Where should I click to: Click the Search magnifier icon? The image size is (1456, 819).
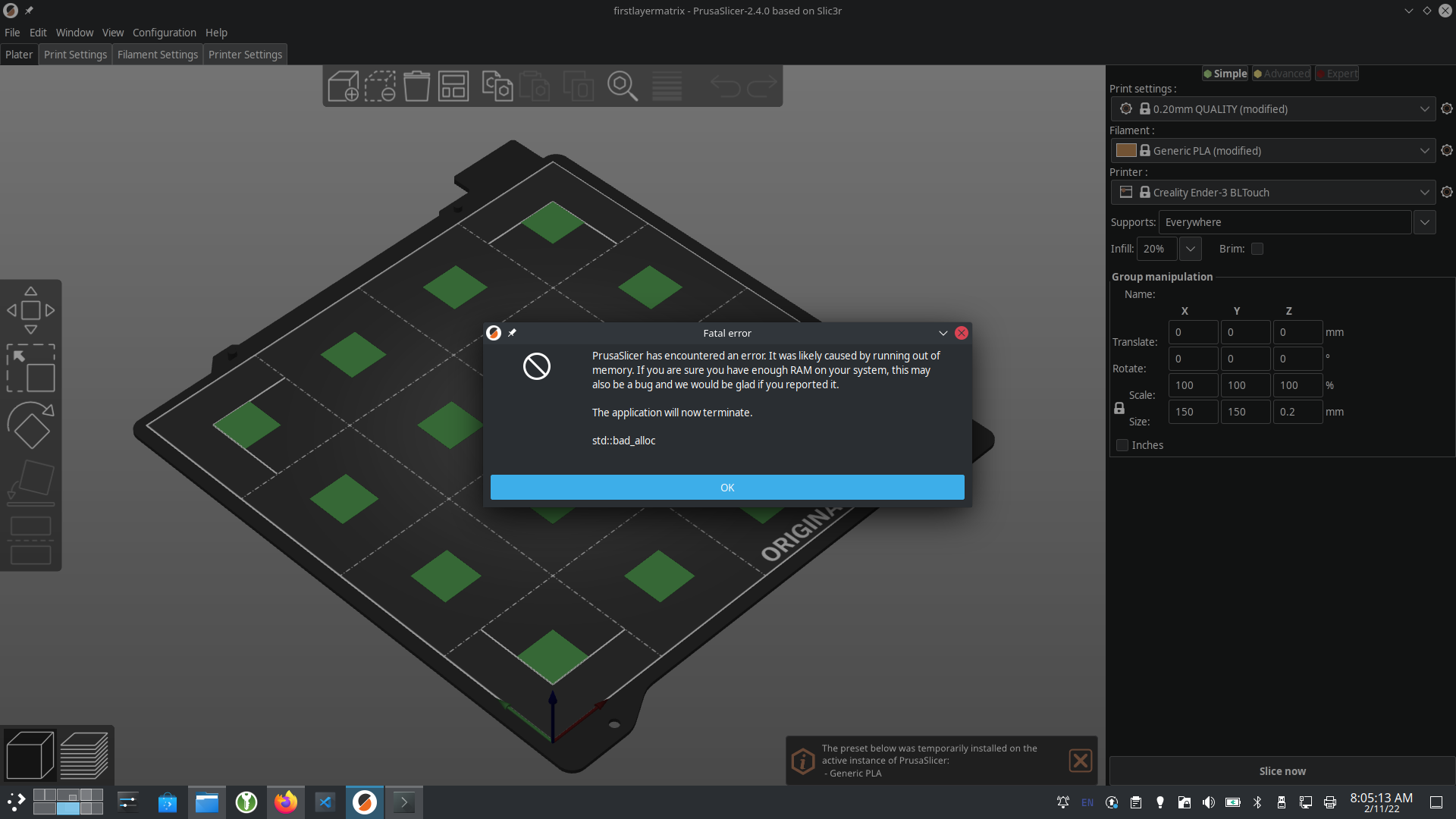click(x=623, y=86)
